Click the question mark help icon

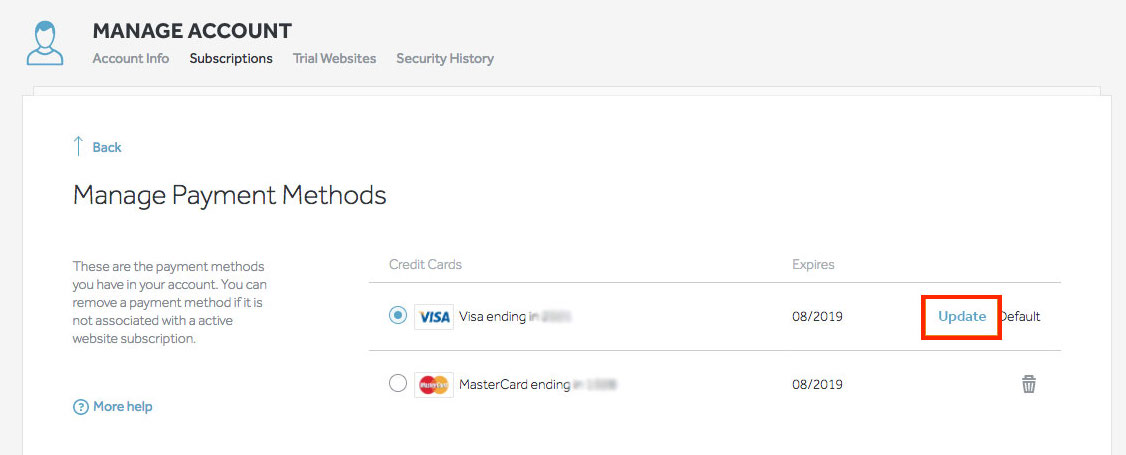coord(81,407)
